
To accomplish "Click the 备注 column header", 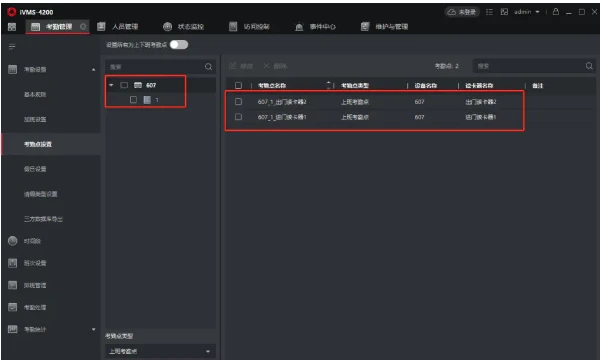I will 538,86.
